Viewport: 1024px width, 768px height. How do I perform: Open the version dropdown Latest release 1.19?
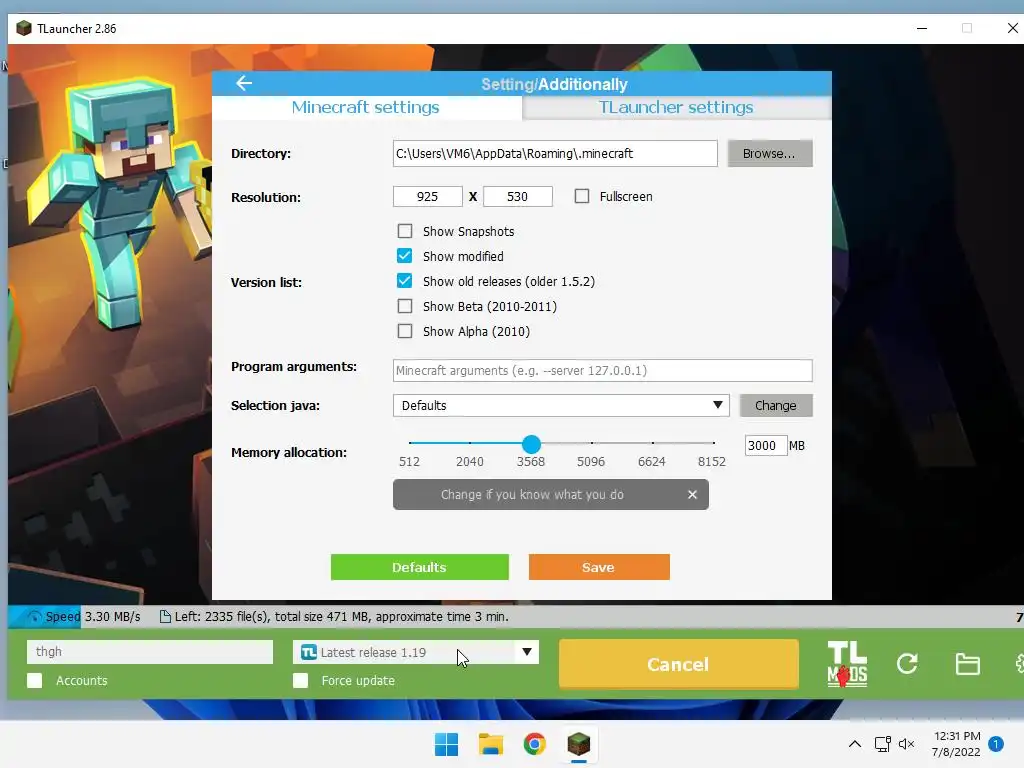click(x=416, y=652)
